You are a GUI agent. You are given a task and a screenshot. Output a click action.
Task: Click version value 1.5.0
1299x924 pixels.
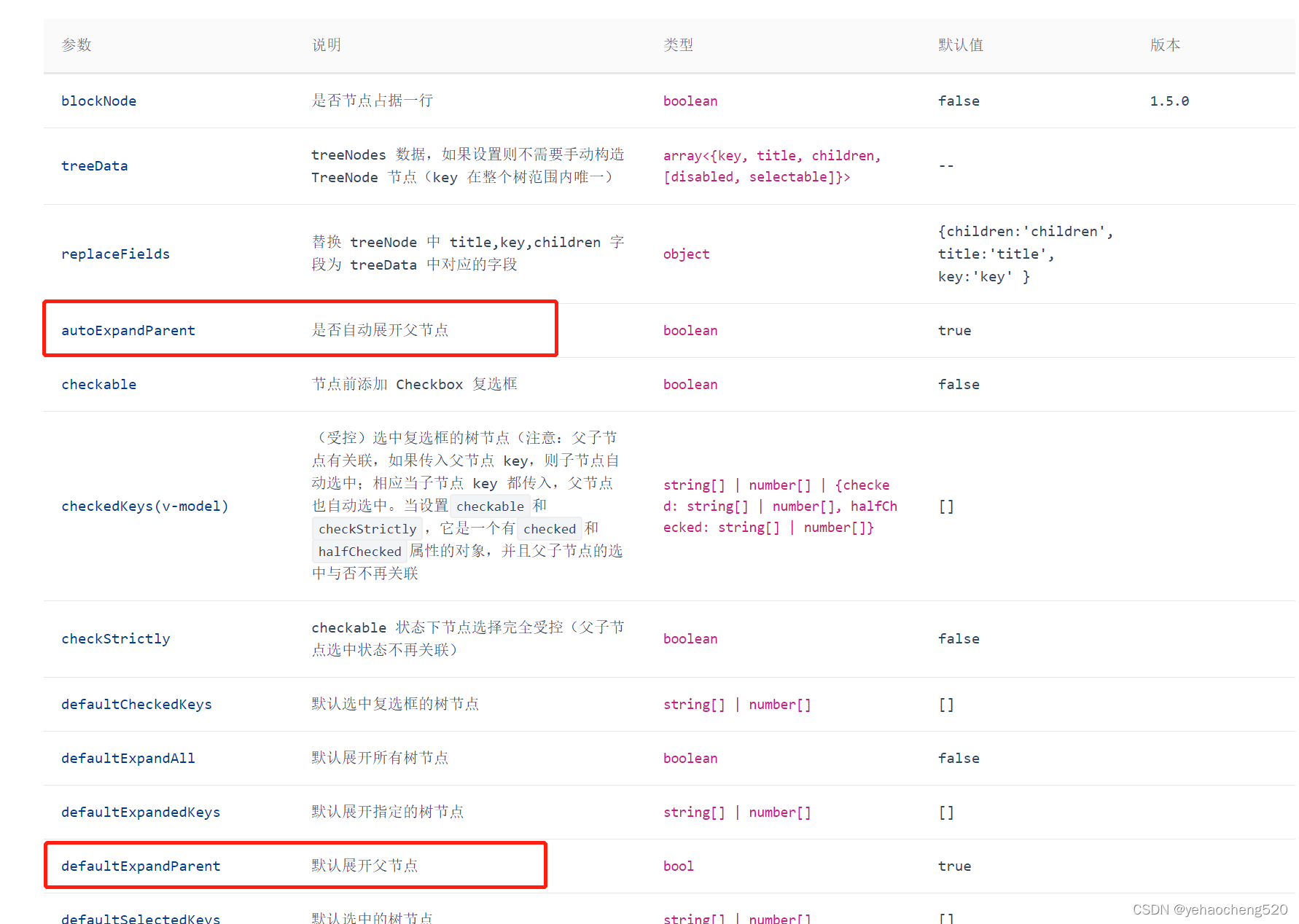coord(1169,101)
